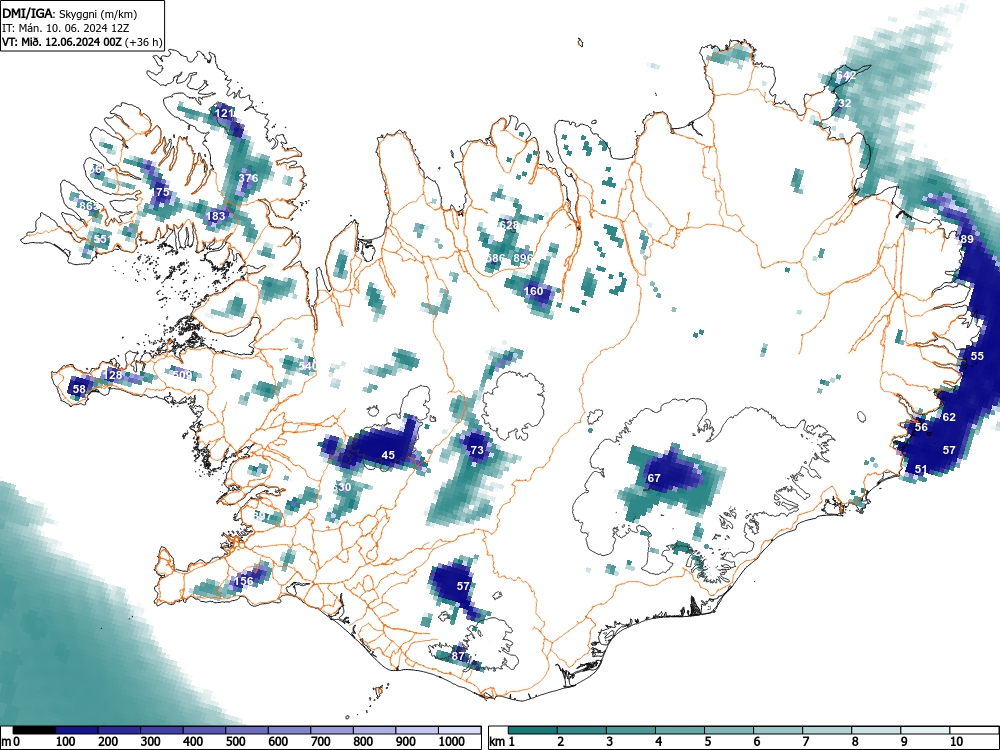Select the "175" visibility value
Image resolution: width=1000 pixels, height=750 pixels.
pos(161,192)
